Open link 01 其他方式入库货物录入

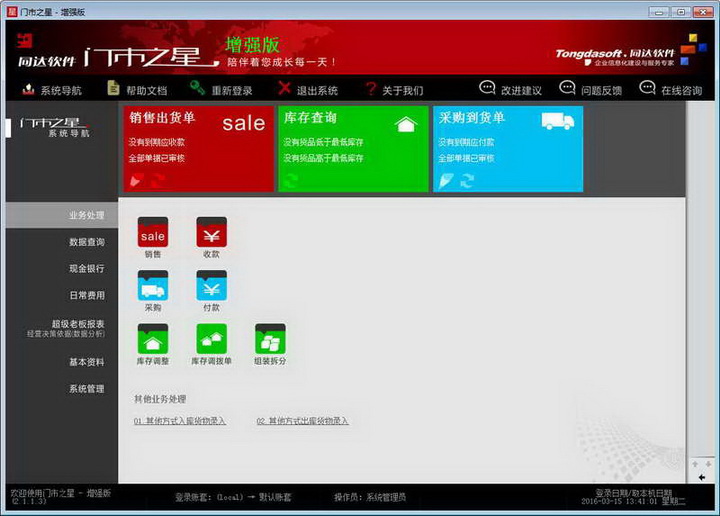pyautogui.click(x=180, y=421)
